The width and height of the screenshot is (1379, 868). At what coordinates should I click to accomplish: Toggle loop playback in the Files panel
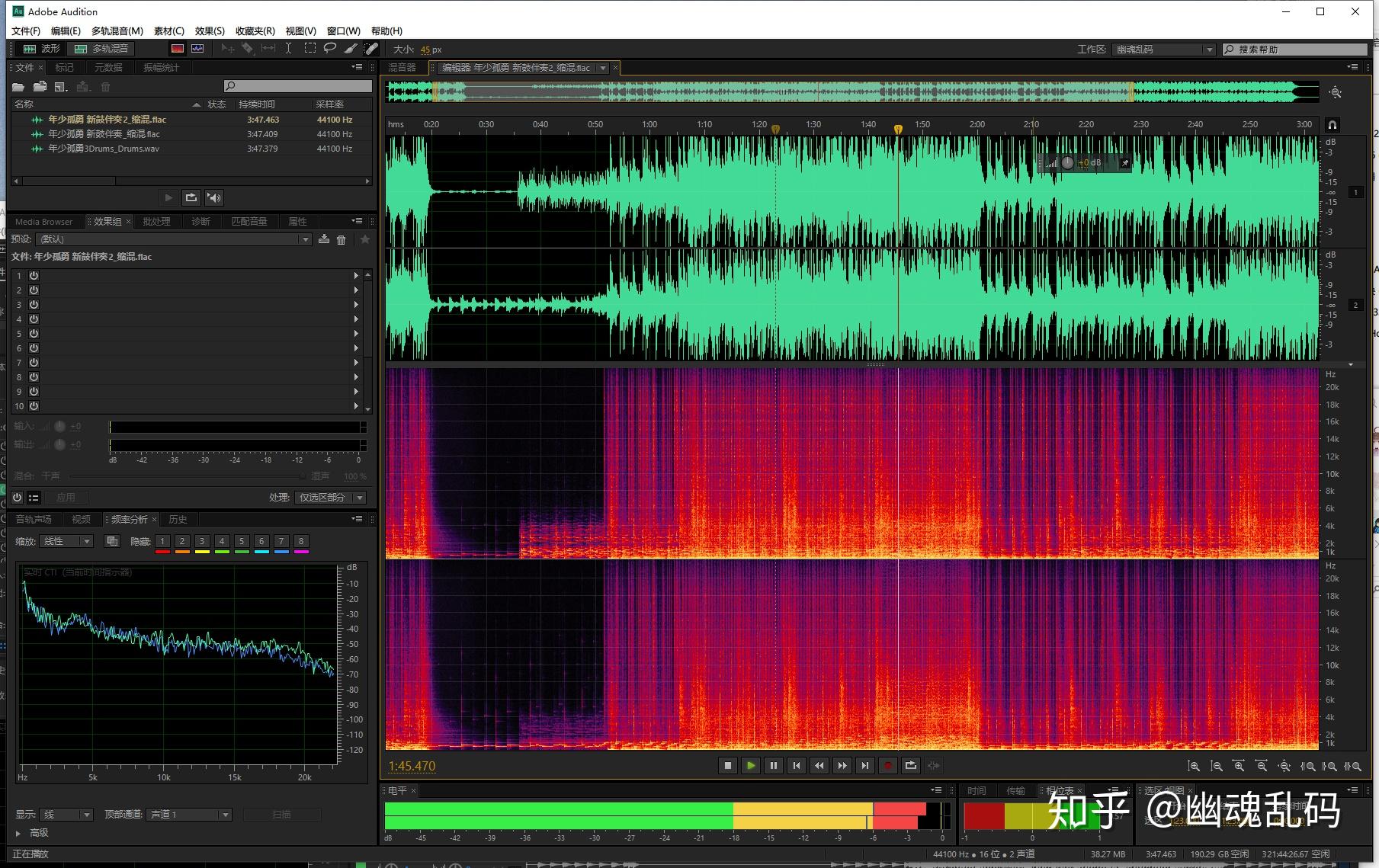click(191, 198)
